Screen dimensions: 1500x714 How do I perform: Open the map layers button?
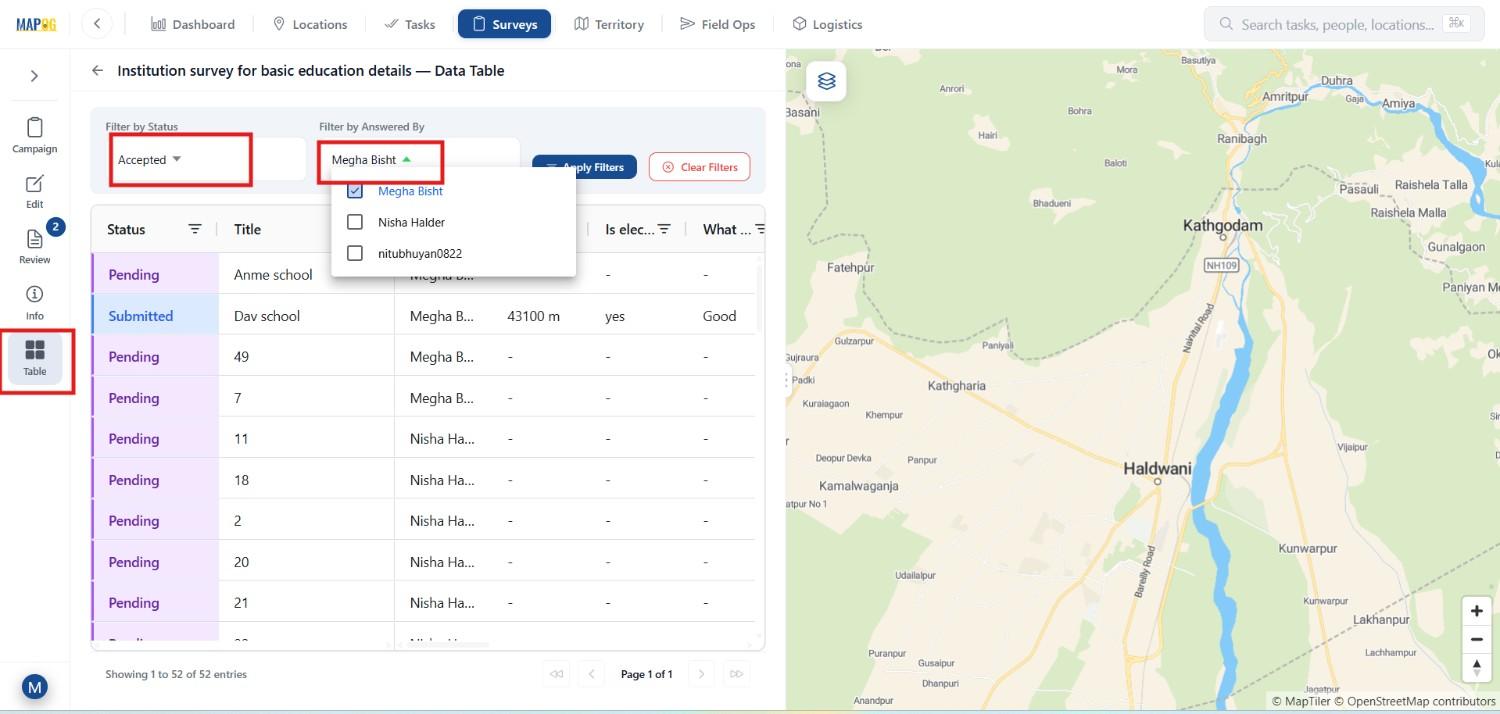pos(826,82)
